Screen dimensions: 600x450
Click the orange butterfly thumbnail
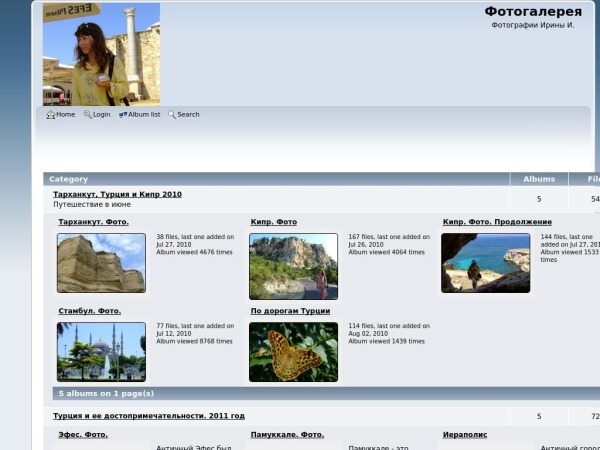293,351
